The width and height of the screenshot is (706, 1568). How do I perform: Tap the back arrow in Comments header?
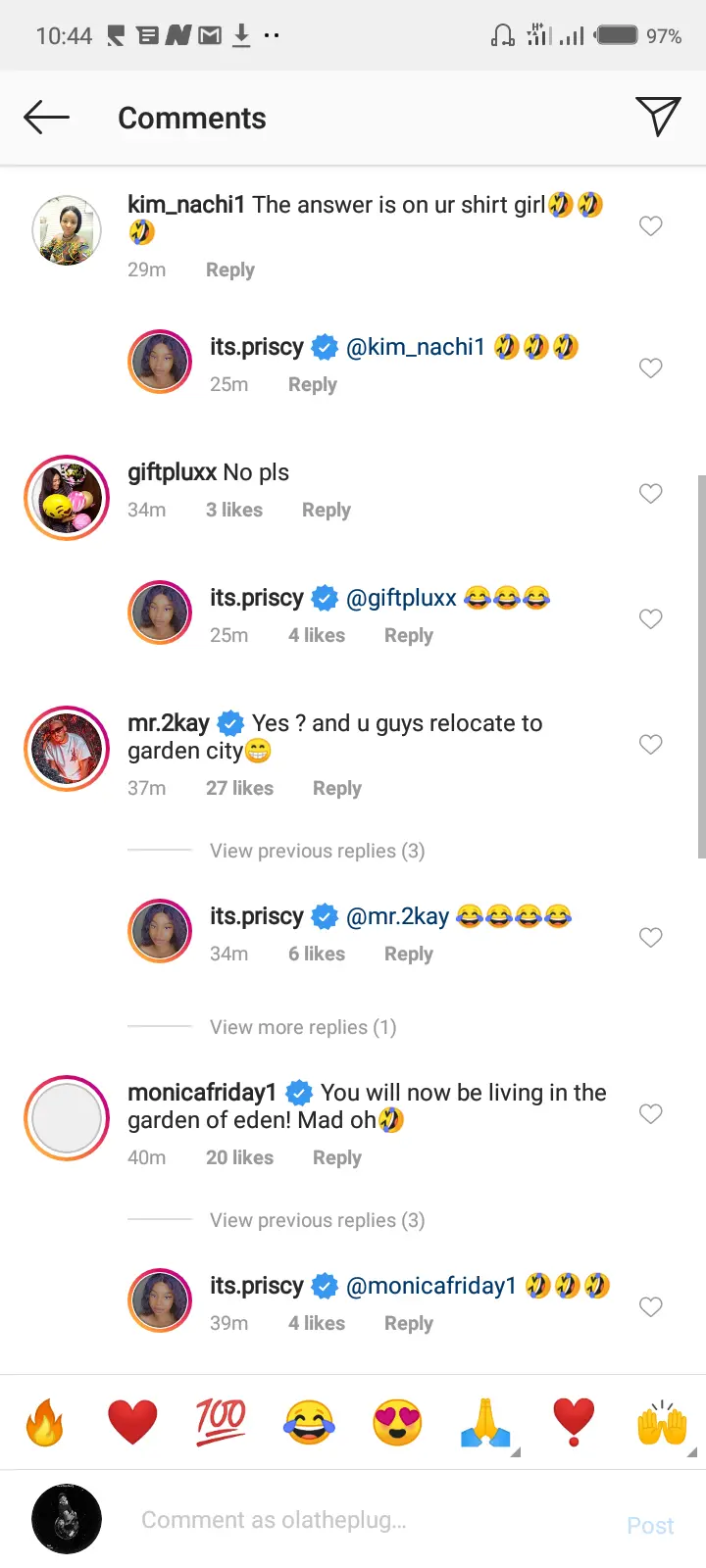pyautogui.click(x=46, y=118)
